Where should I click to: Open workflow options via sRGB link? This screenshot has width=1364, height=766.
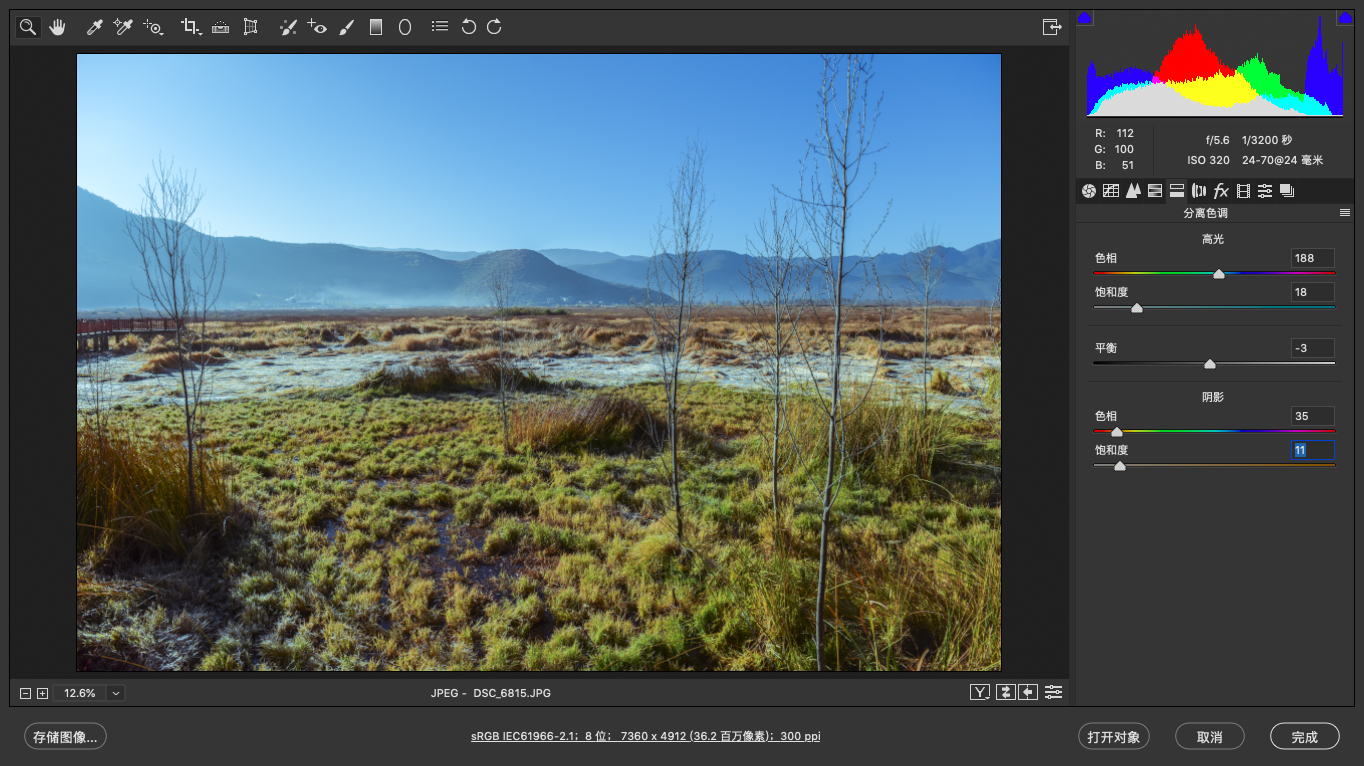click(x=646, y=736)
